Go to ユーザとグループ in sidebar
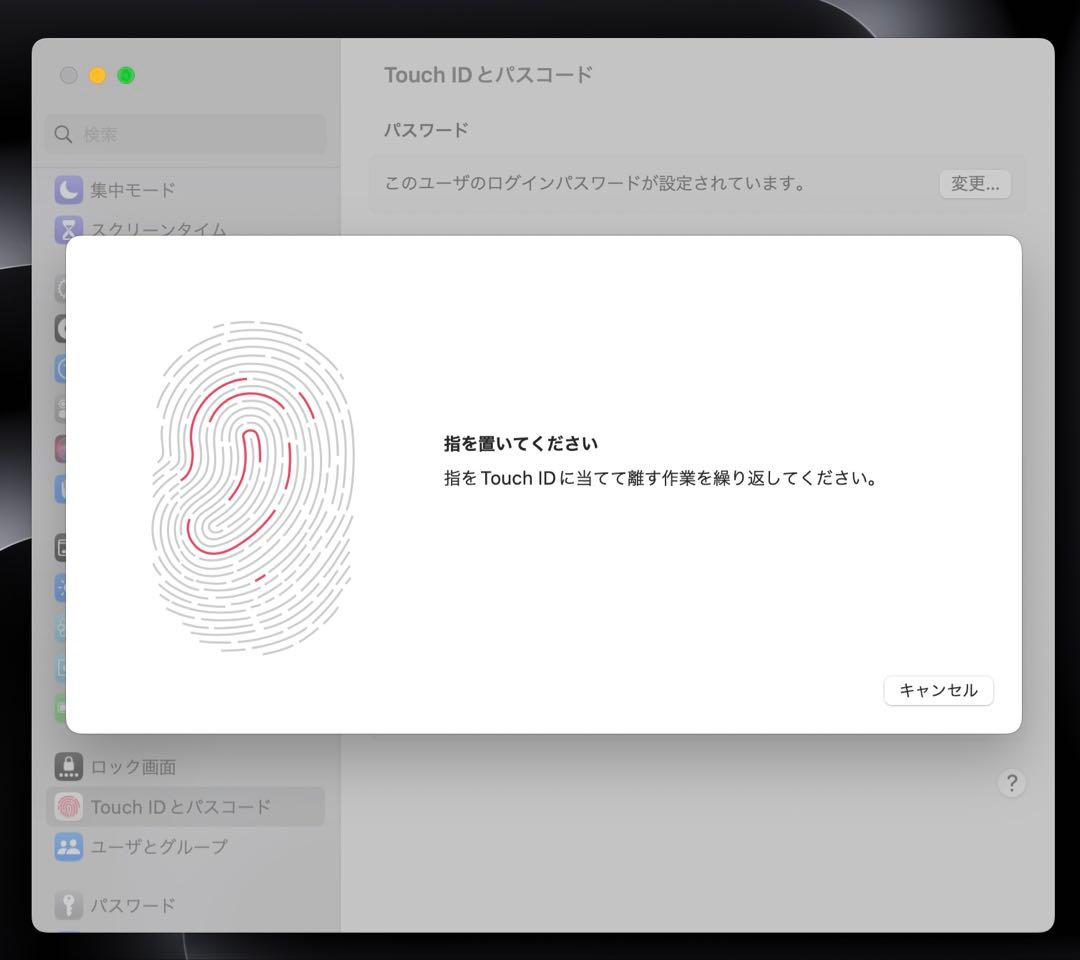1080x960 pixels. click(159, 846)
